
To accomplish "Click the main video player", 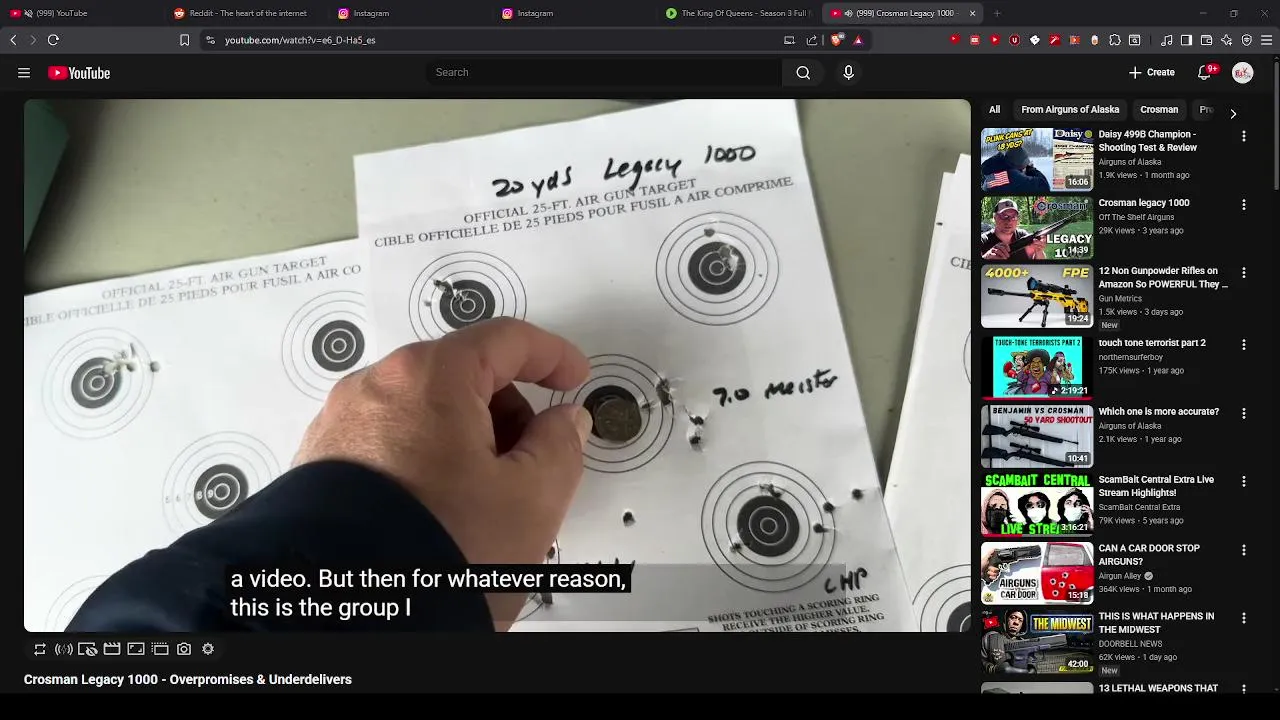I will 497,365.
